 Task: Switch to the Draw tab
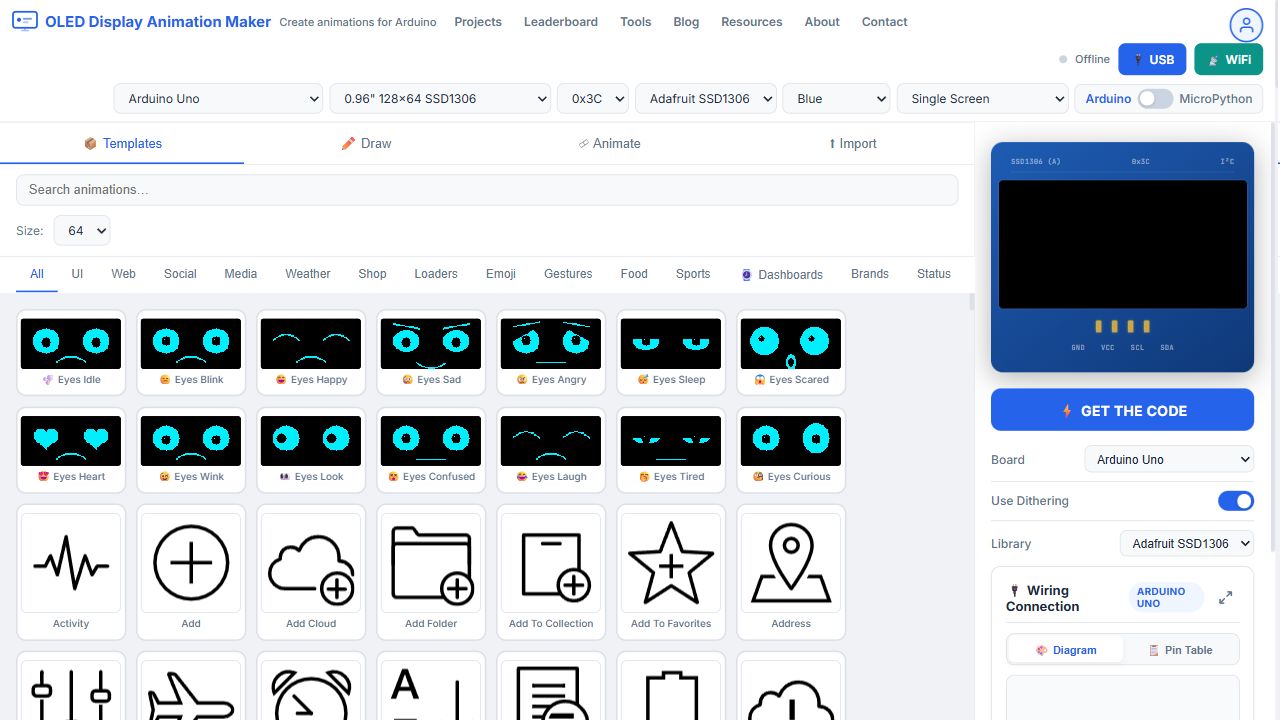point(366,144)
